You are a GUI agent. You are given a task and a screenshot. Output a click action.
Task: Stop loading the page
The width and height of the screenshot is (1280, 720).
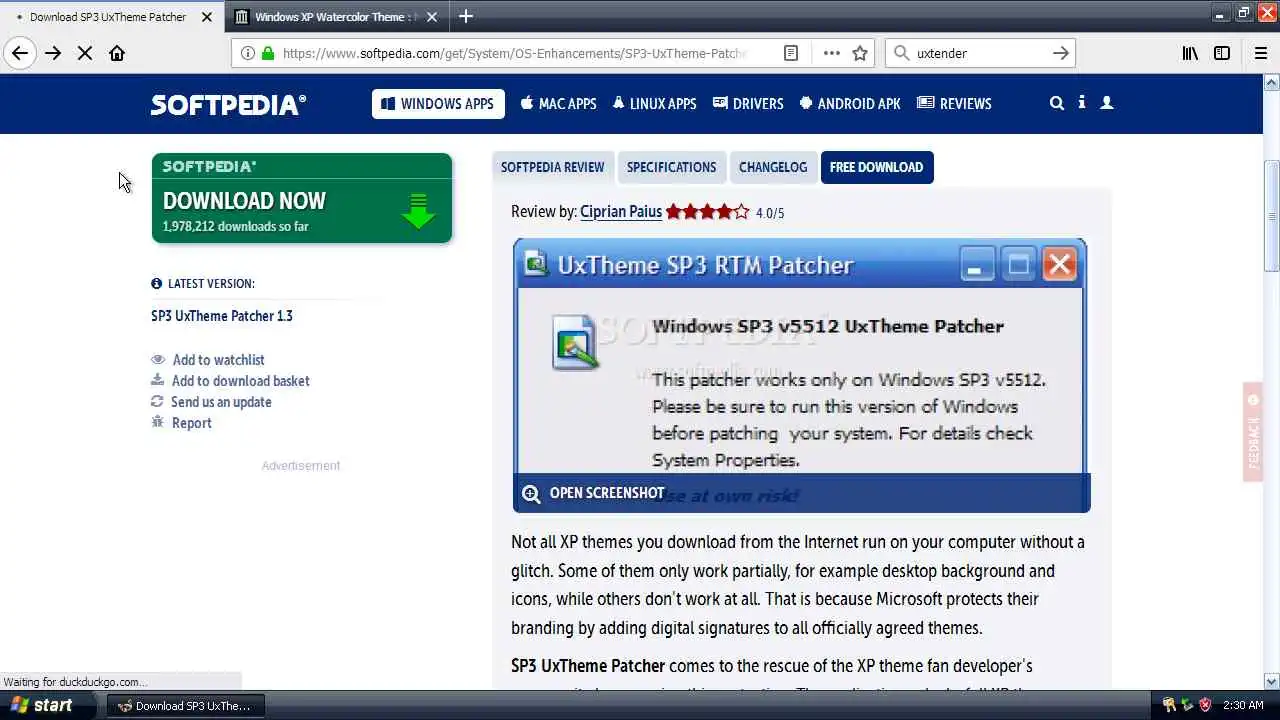85,53
